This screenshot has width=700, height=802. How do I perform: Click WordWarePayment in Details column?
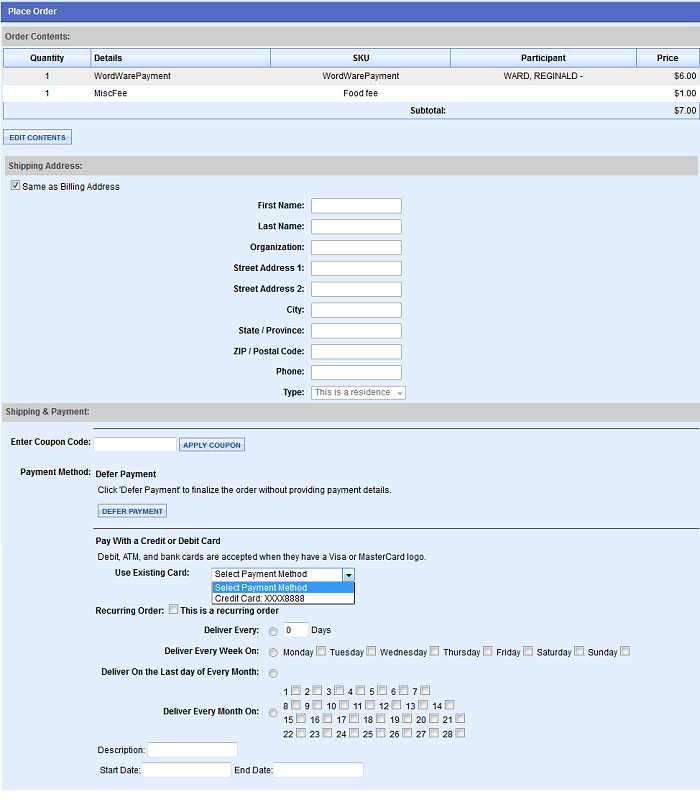click(x=132, y=76)
